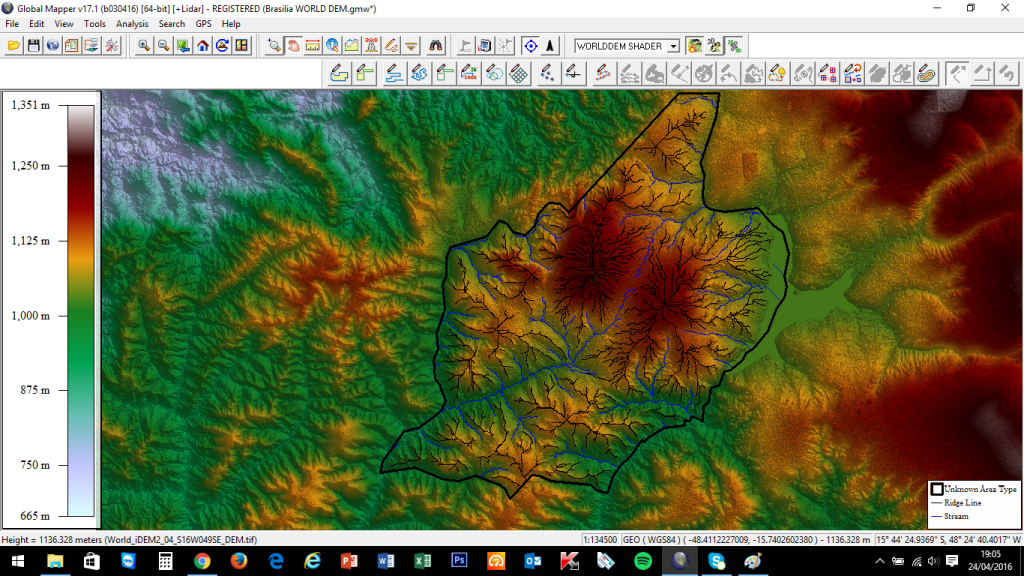Toggle the hand Pan grab tool
1024x576 pixels.
pos(293,45)
